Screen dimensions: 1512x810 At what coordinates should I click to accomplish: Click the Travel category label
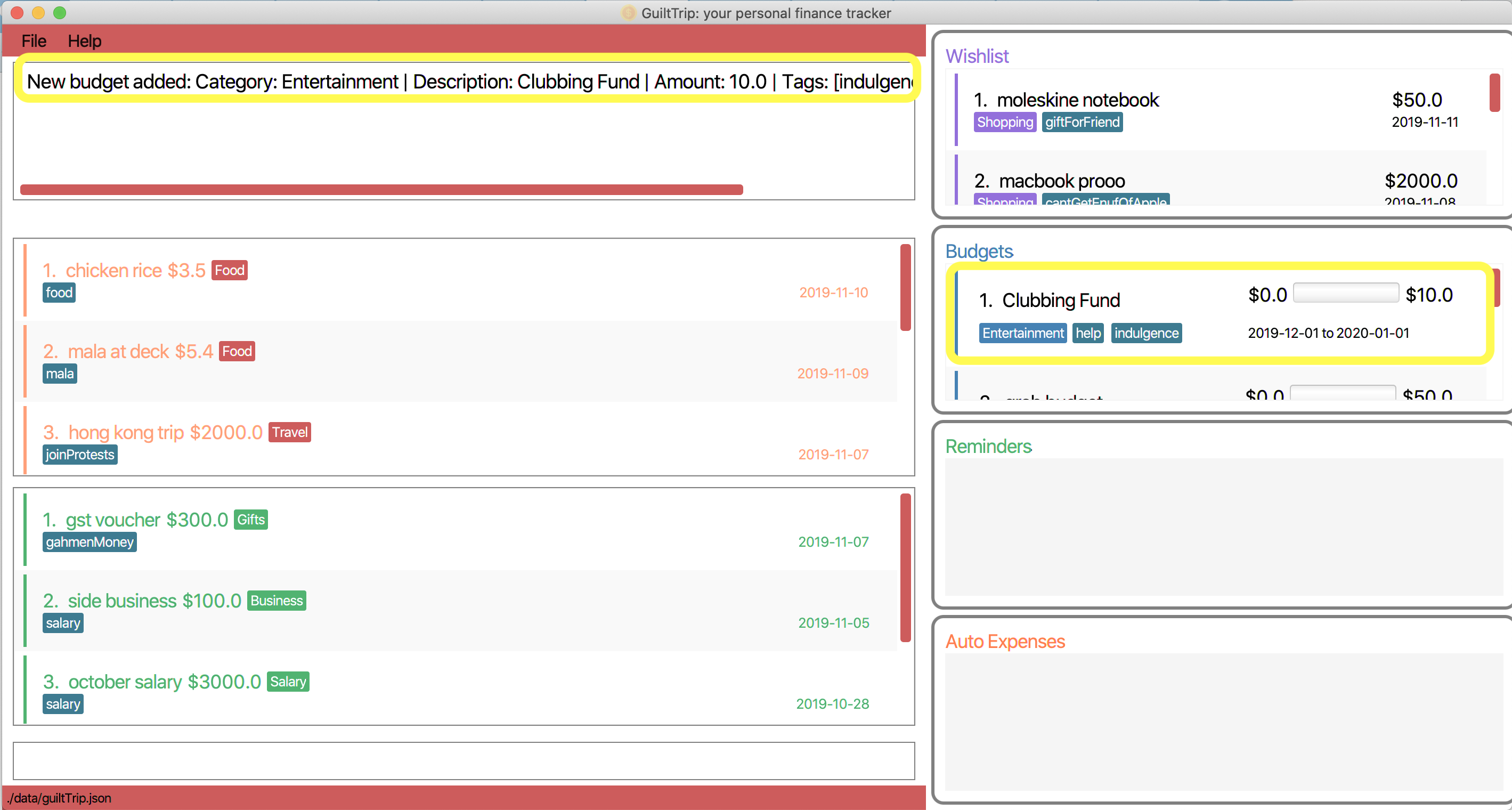pyautogui.click(x=290, y=432)
